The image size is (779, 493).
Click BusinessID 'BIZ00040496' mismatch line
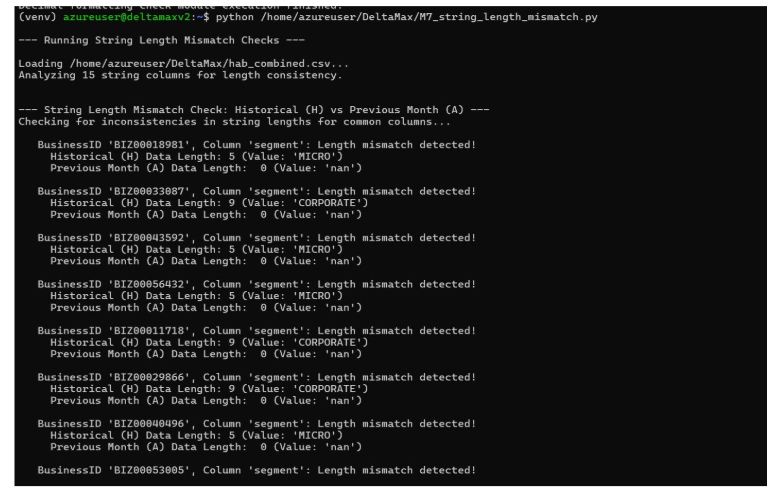pos(256,424)
